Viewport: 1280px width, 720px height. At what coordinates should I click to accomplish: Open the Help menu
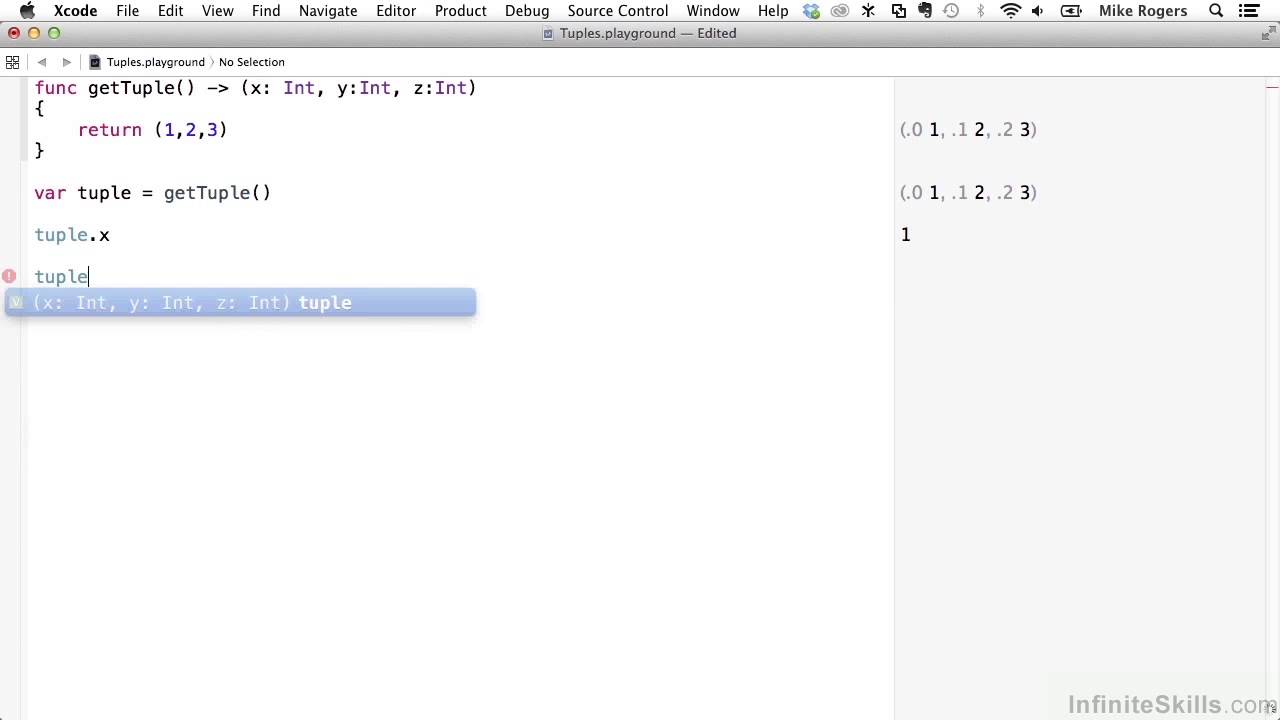pyautogui.click(x=773, y=11)
